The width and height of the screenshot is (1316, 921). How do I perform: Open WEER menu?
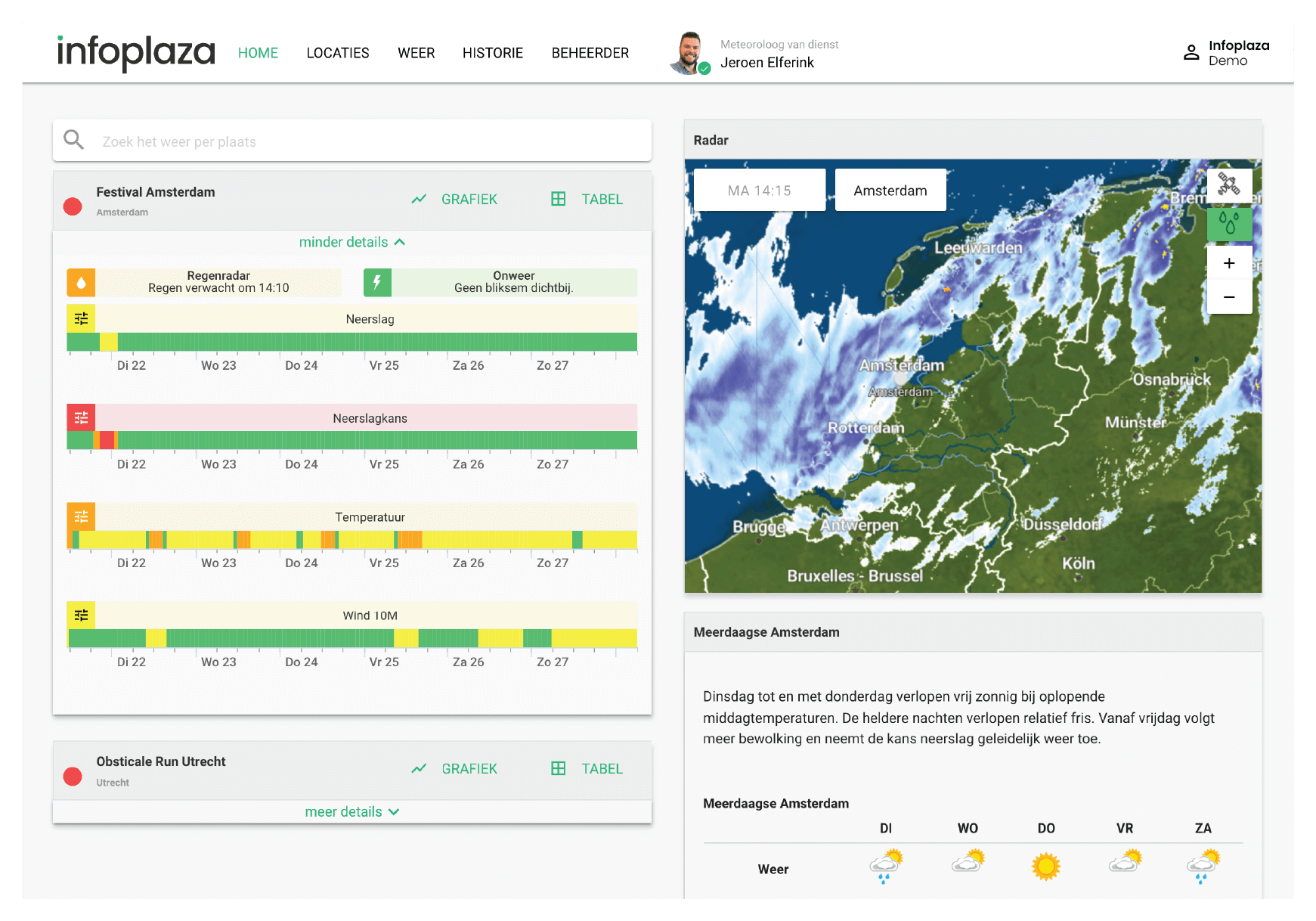[x=416, y=53]
